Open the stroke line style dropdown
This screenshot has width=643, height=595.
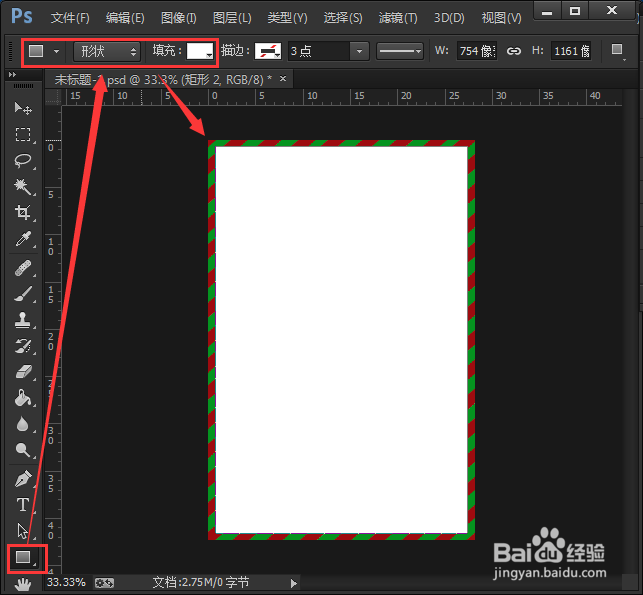[400, 51]
